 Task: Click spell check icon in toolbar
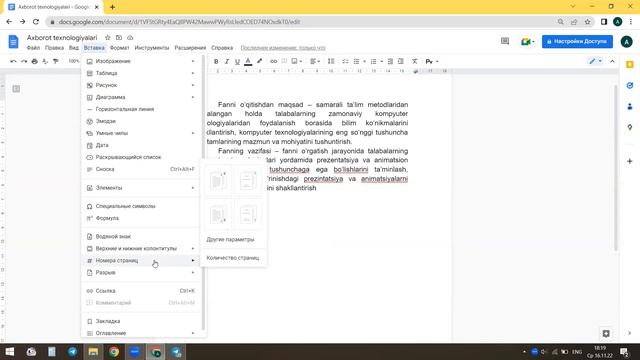45,61
